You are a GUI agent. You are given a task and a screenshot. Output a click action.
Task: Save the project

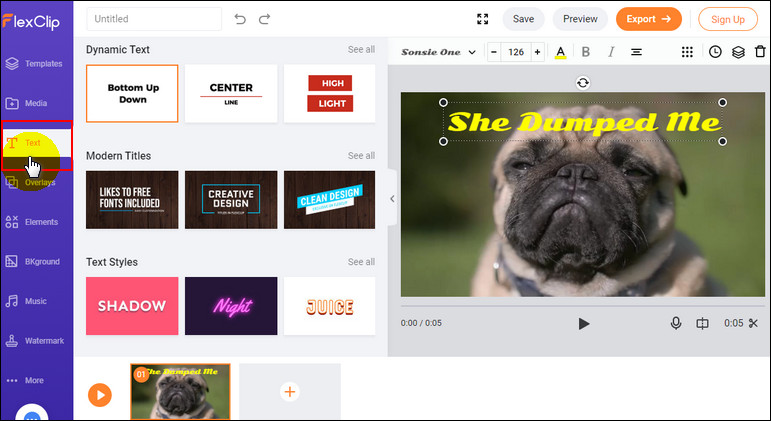(523, 19)
